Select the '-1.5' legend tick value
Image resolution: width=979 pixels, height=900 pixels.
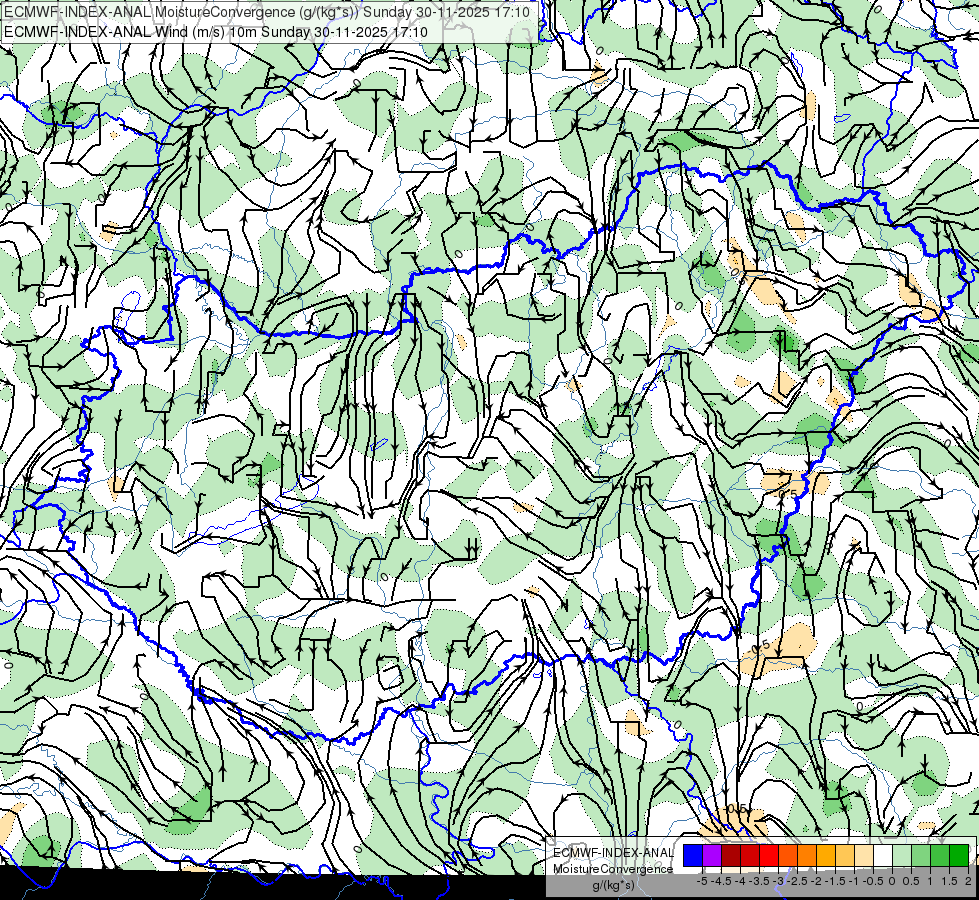click(835, 881)
